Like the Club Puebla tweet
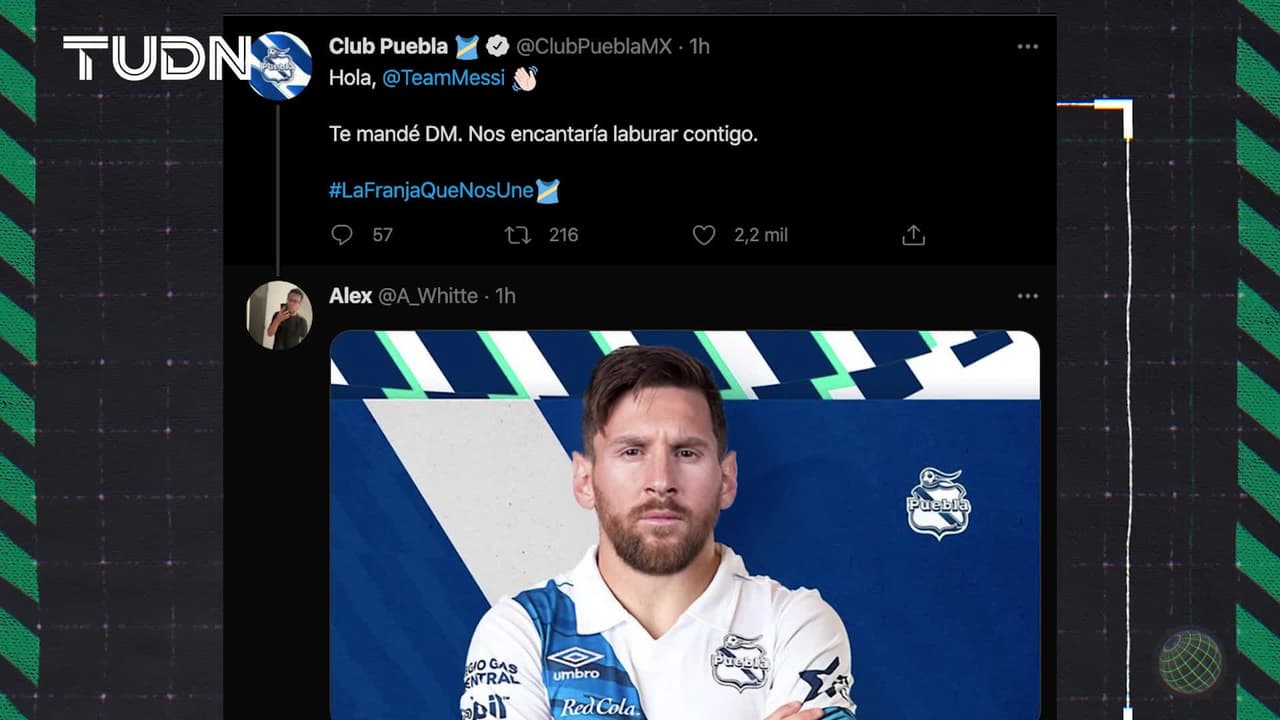This screenshot has height=720, width=1280. (704, 235)
